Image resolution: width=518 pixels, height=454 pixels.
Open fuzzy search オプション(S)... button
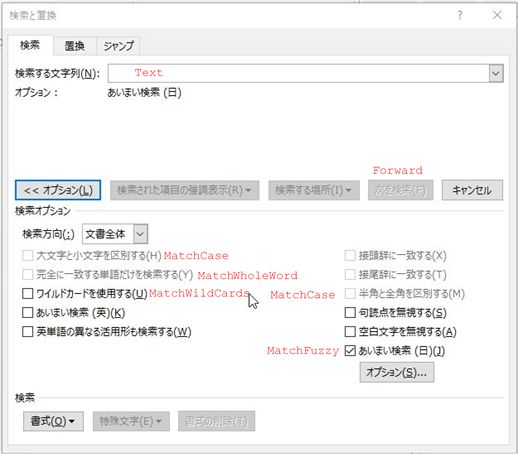(397, 372)
